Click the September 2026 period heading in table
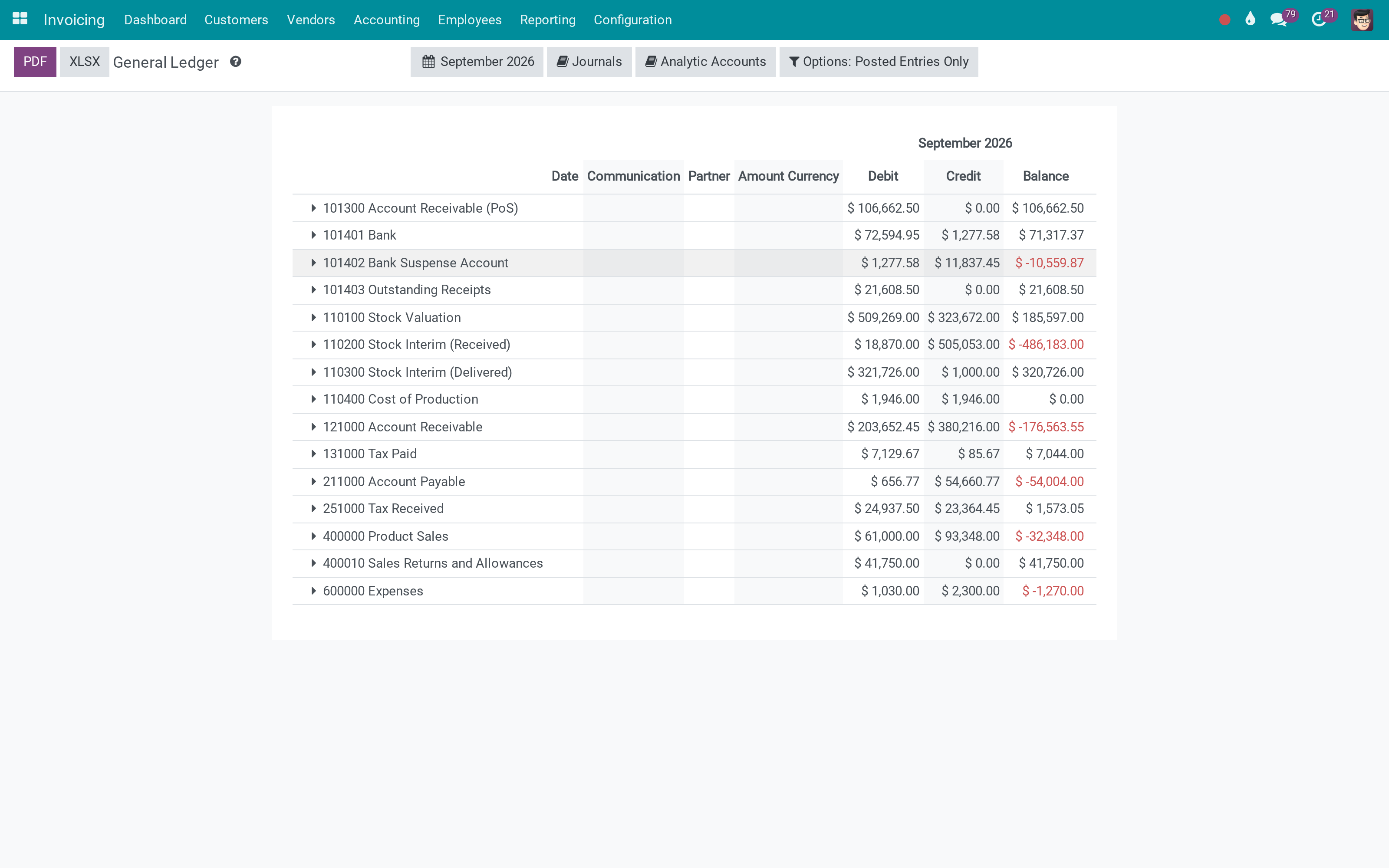The image size is (1389, 868). (x=965, y=143)
